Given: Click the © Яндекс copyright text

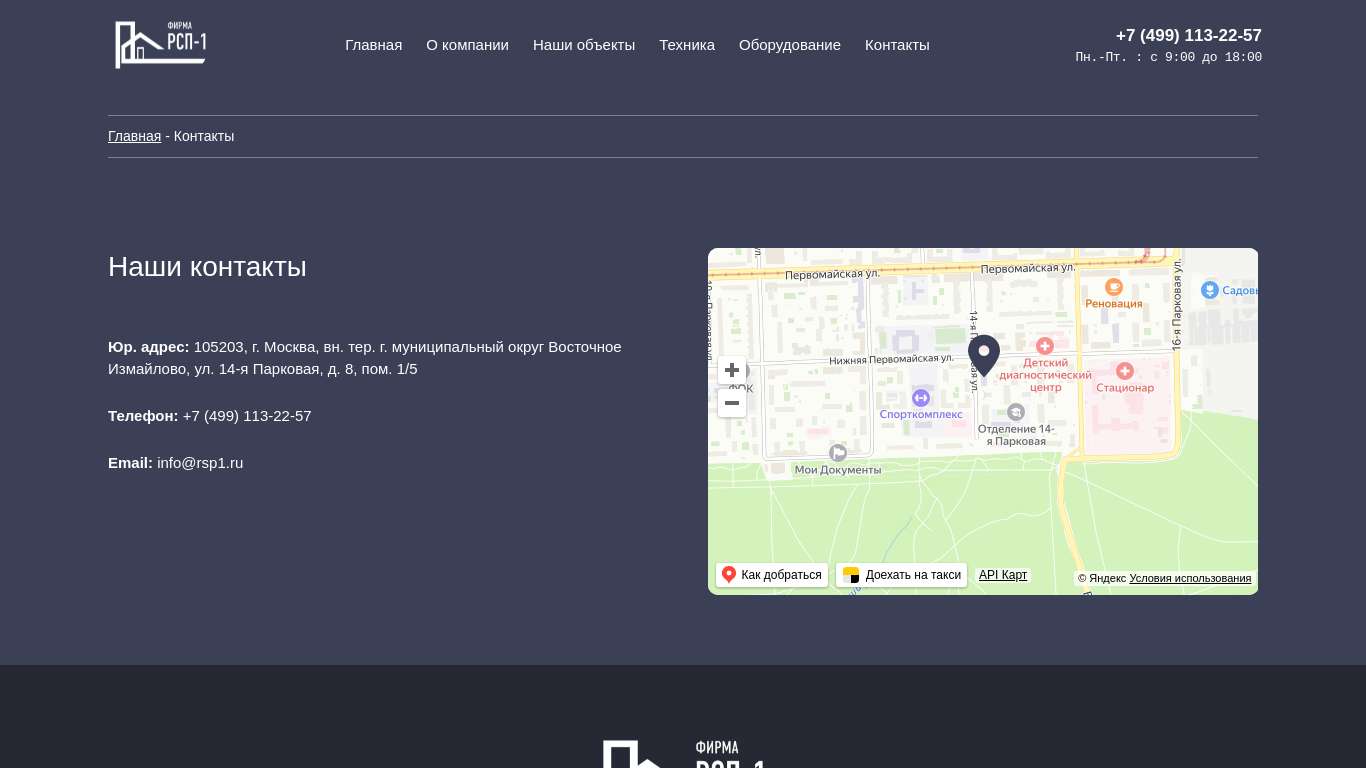Looking at the screenshot, I should point(1102,578).
